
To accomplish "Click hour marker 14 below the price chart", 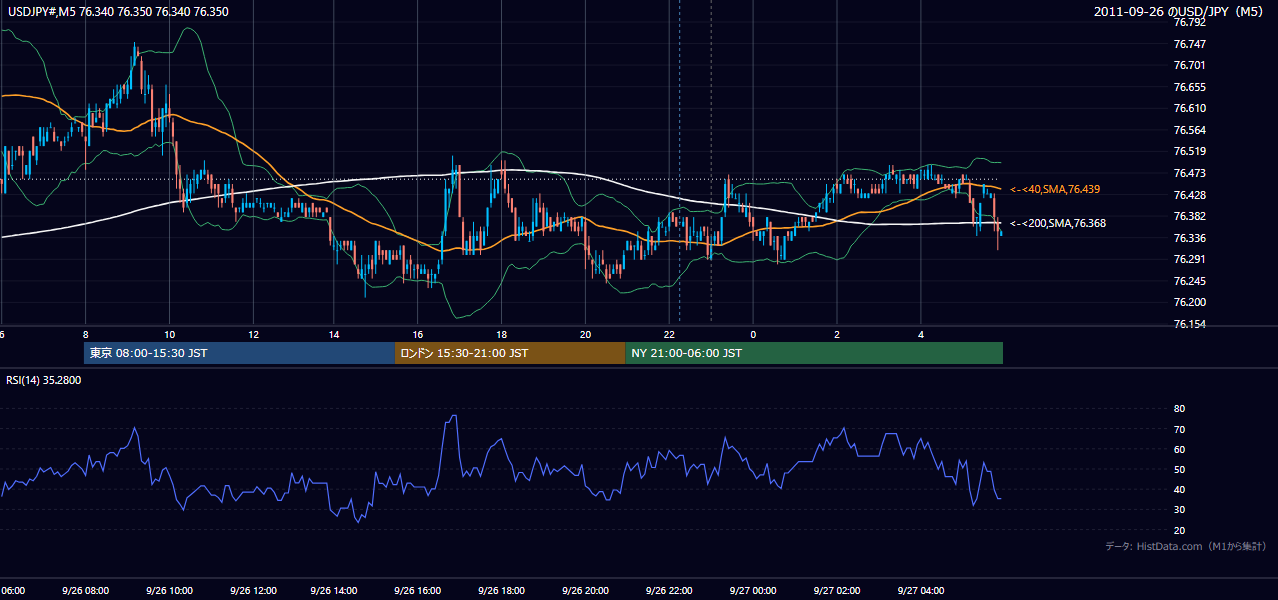I will click(x=335, y=335).
